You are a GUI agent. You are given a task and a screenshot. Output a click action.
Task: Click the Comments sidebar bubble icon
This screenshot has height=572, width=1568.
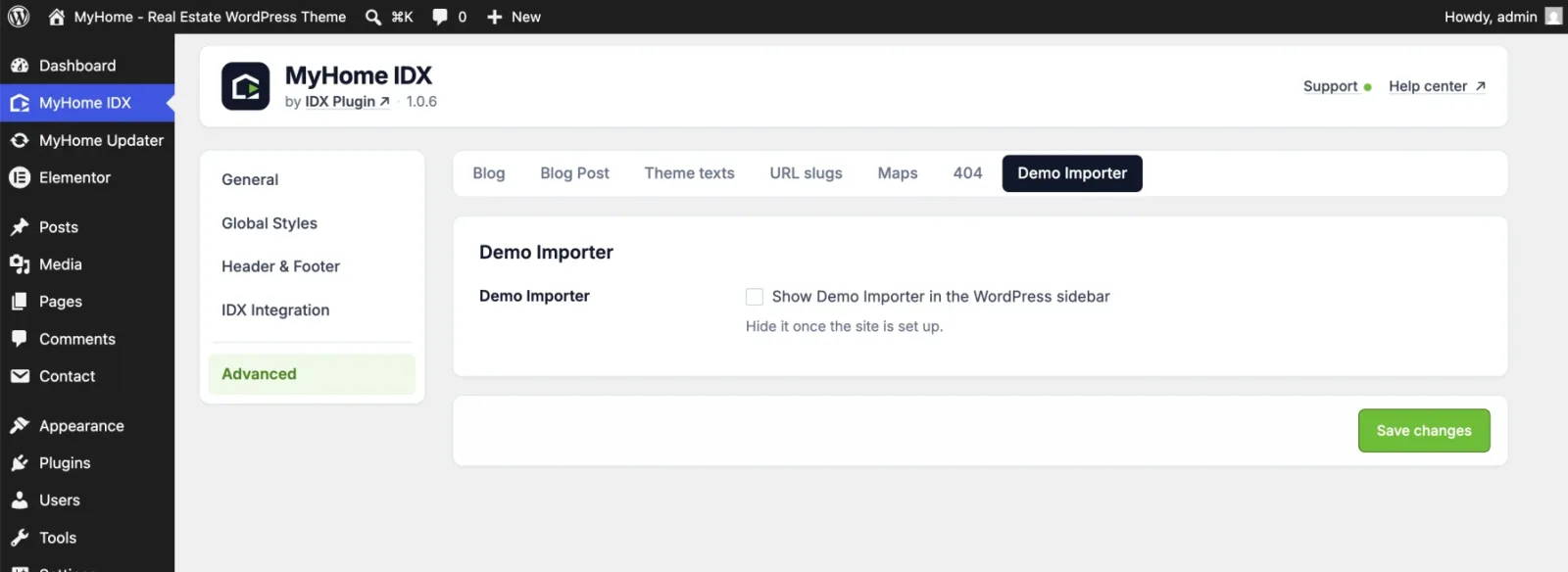[x=20, y=339]
